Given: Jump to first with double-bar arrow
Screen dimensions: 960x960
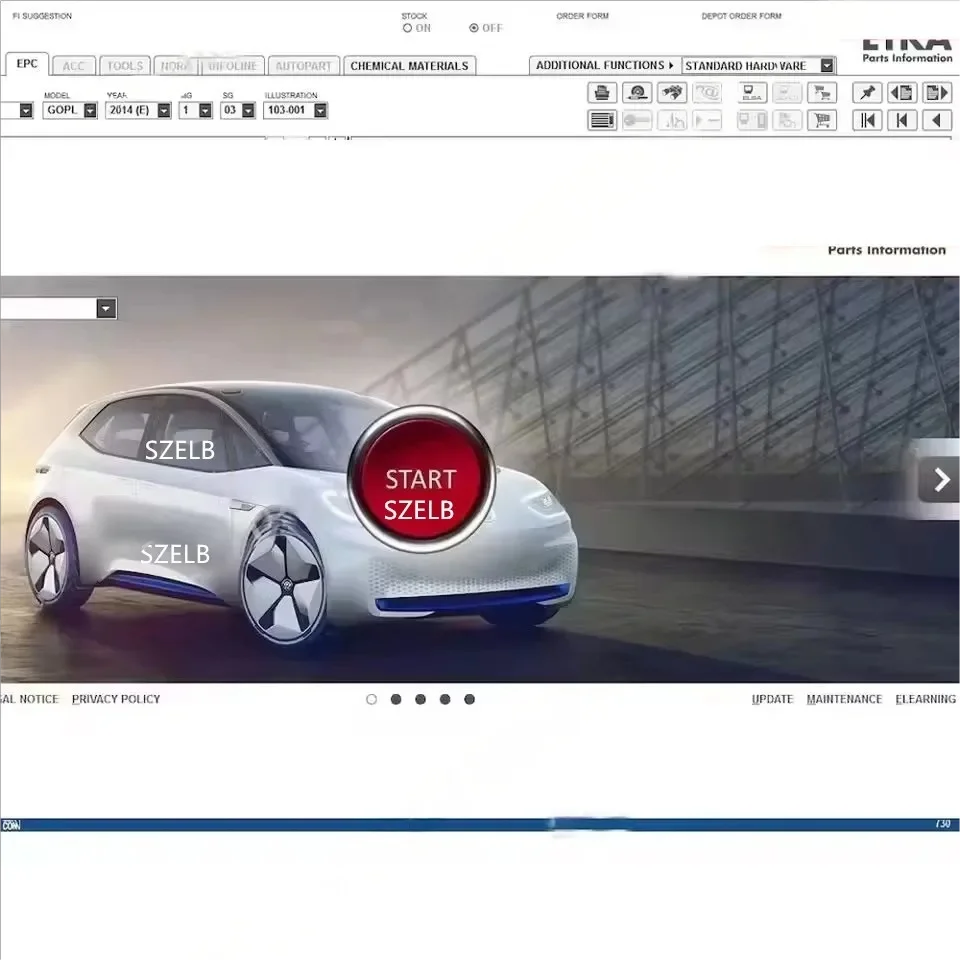Looking at the screenshot, I should (x=867, y=121).
